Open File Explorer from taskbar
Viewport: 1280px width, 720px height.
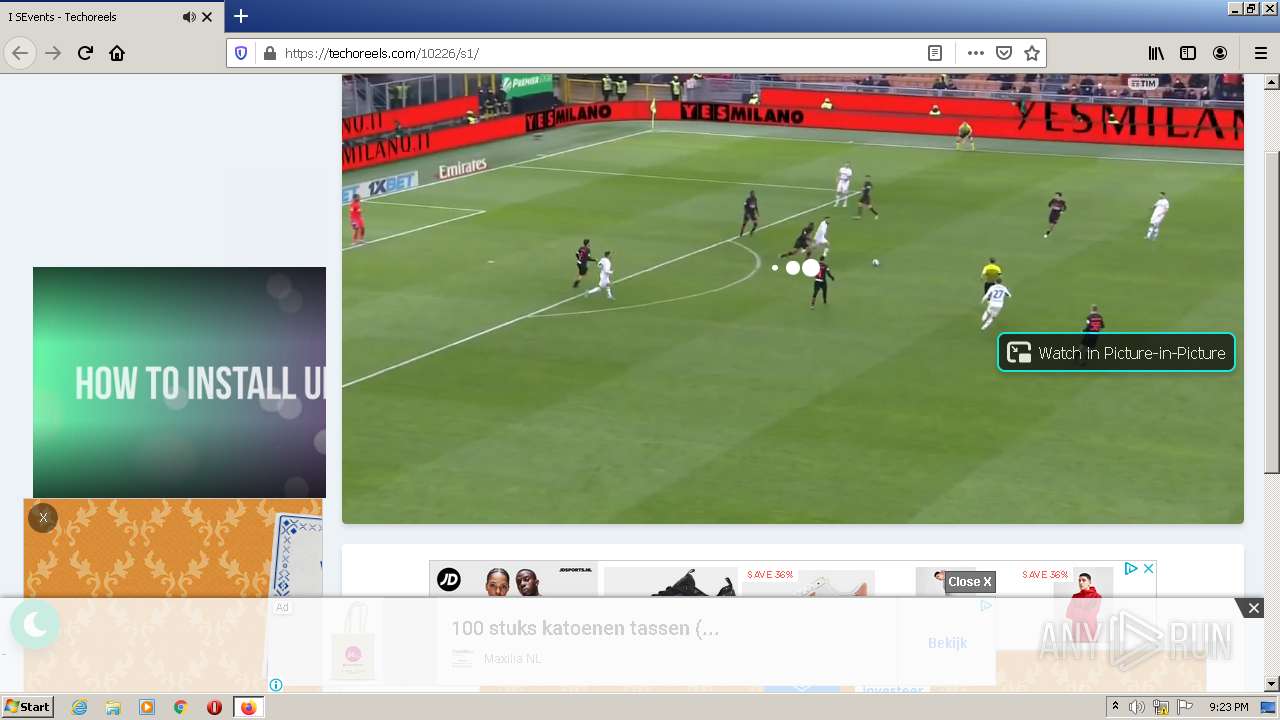113,707
